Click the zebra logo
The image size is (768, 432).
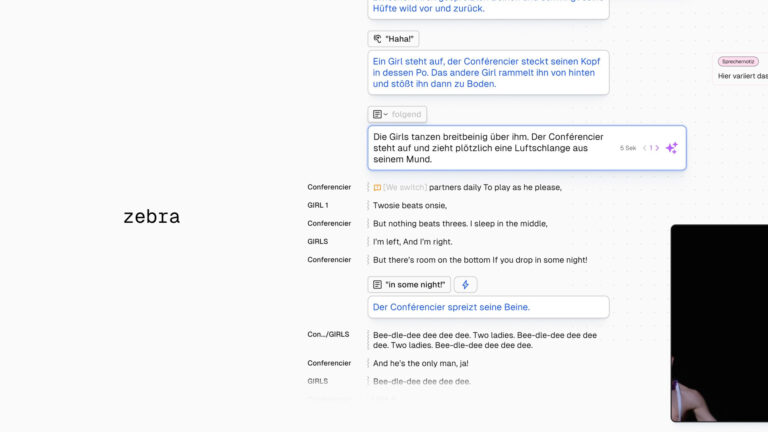click(151, 216)
